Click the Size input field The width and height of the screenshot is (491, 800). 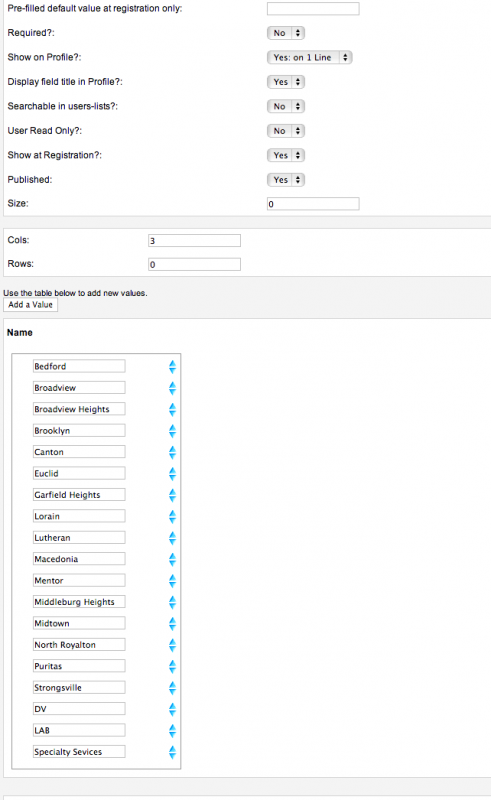313,204
